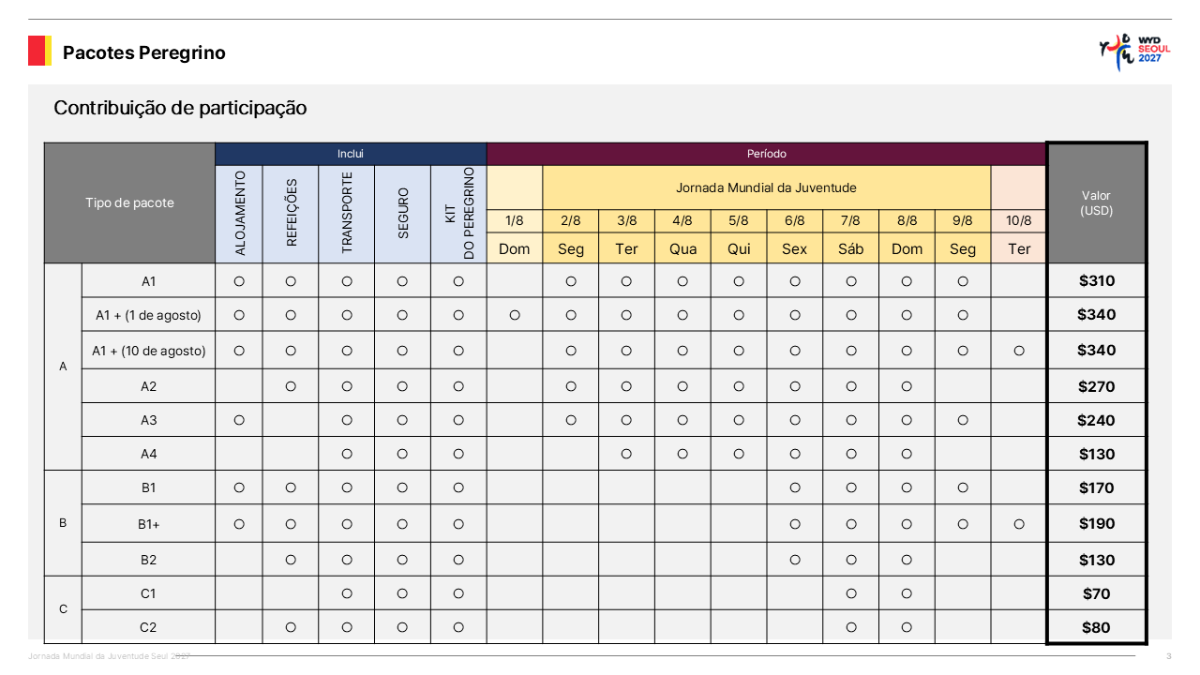Select the Período header cell
This screenshot has height=675, width=1200.
pyautogui.click(x=766, y=154)
